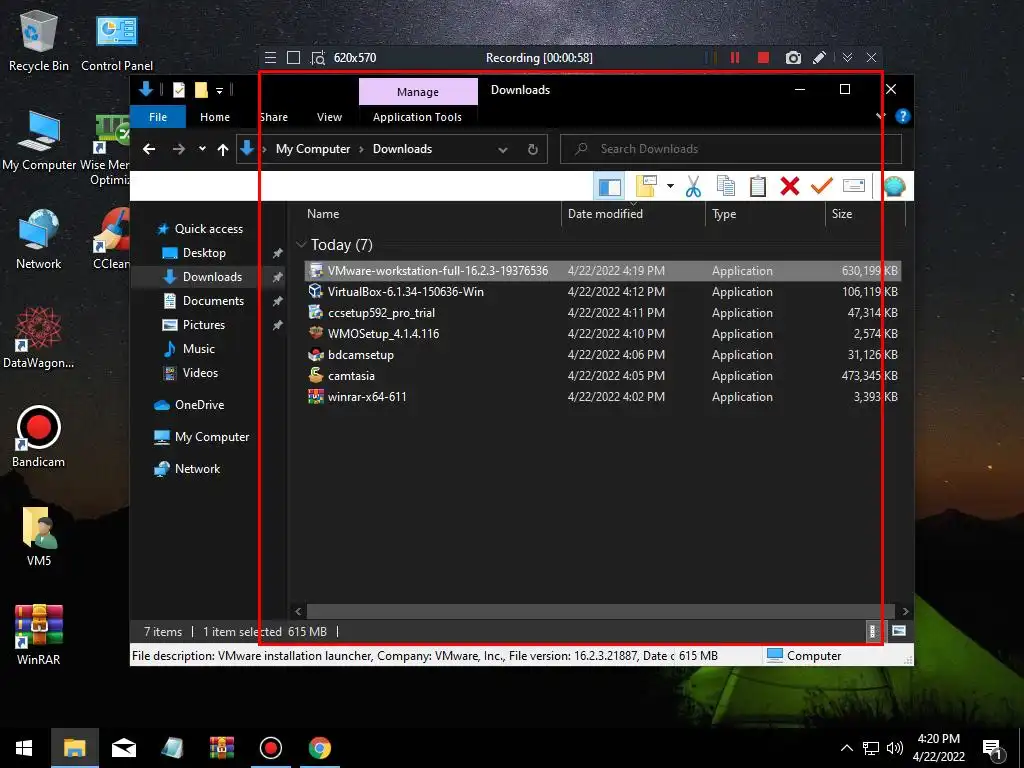
Task: Select ccsetup592_pro_trial file
Action: pos(603,312)
